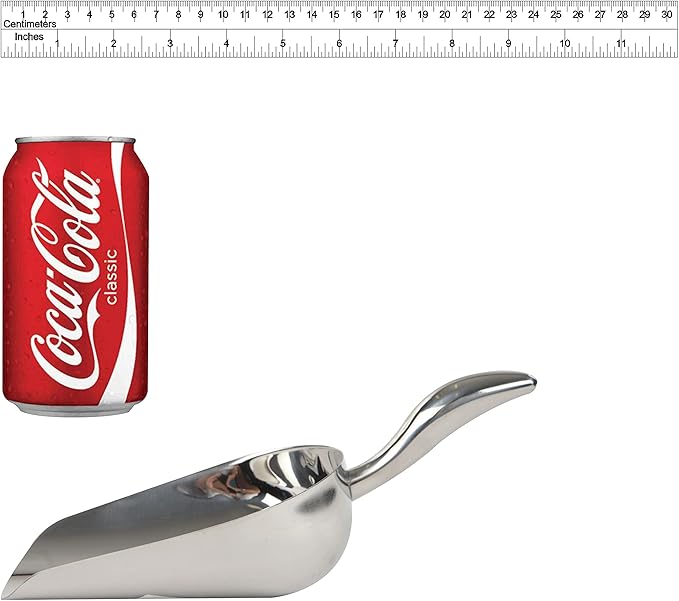The height and width of the screenshot is (601, 679).
Task: Click the 15 centimeter number on ruler
Action: tap(334, 14)
